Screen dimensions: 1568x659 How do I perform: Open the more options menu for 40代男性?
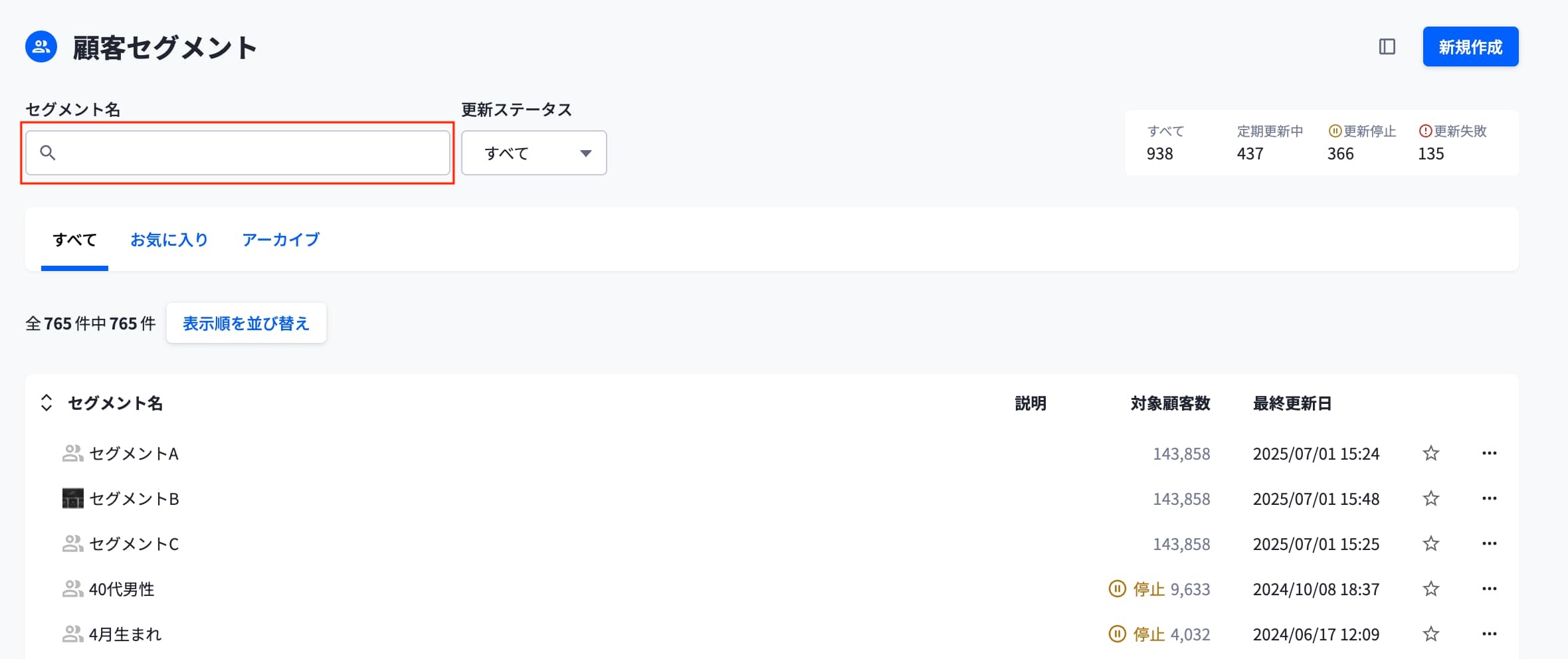[1489, 589]
